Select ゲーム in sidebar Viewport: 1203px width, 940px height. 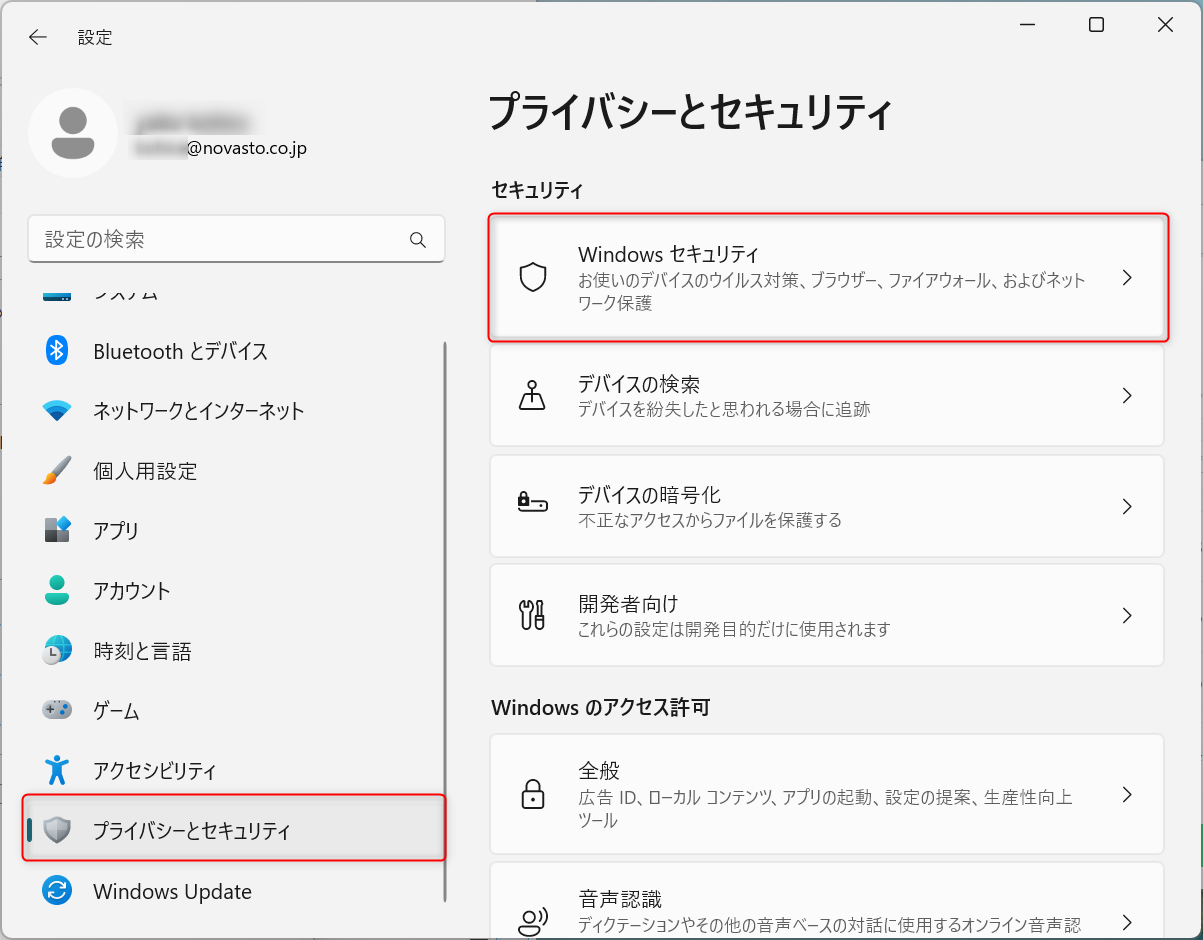click(234, 711)
